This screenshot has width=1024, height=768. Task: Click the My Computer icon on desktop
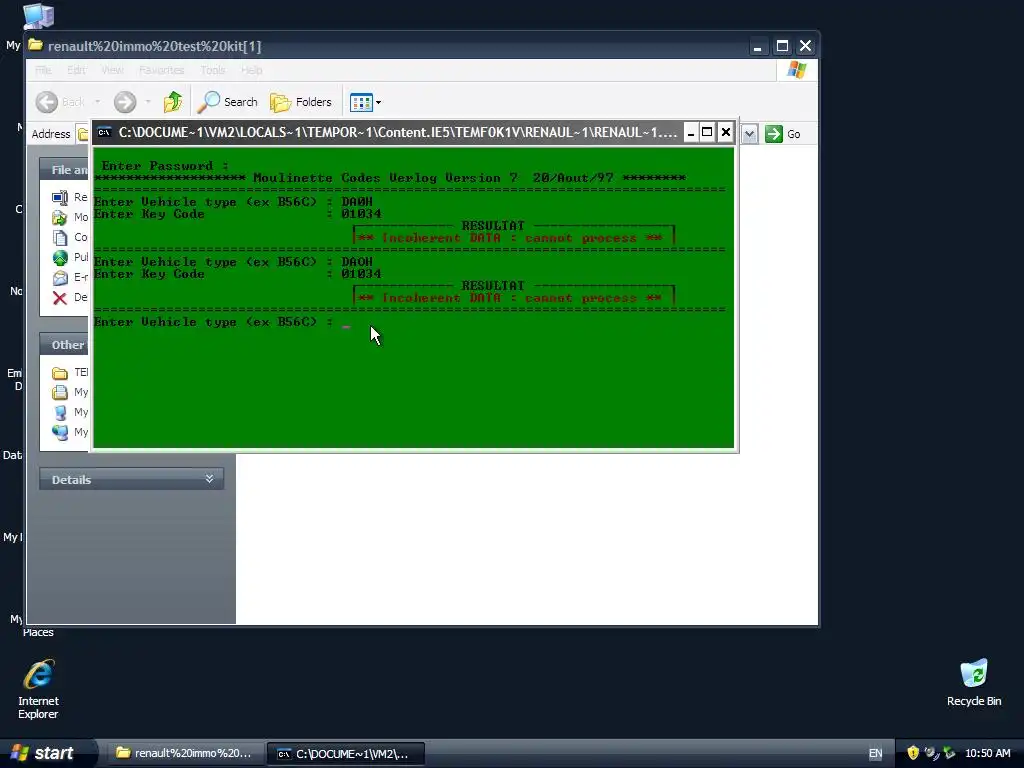point(38,16)
